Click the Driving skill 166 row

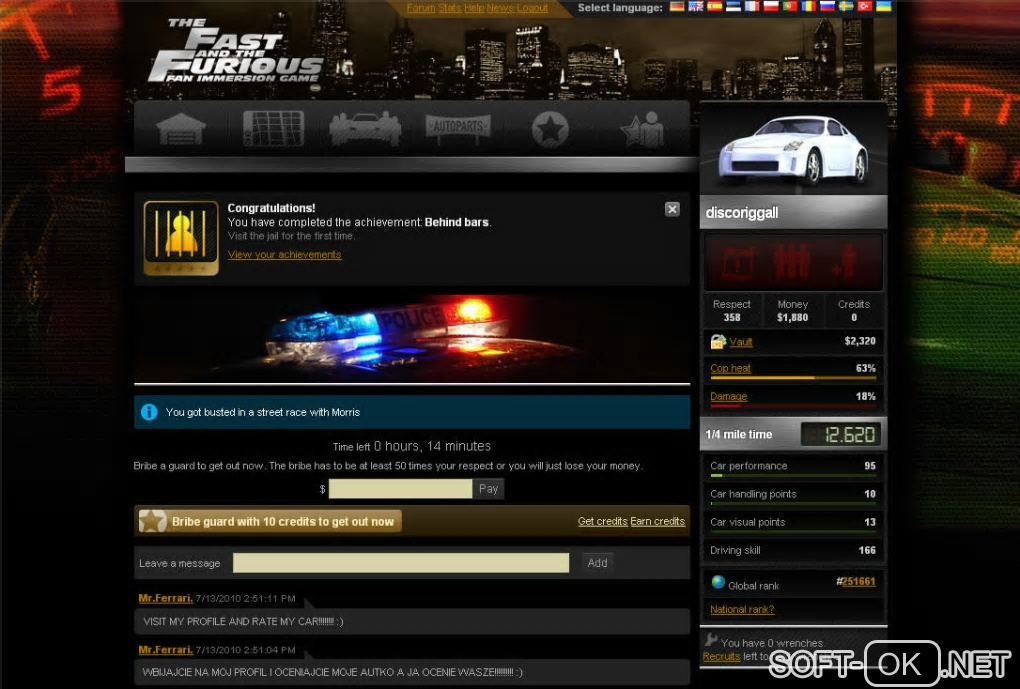[793, 550]
